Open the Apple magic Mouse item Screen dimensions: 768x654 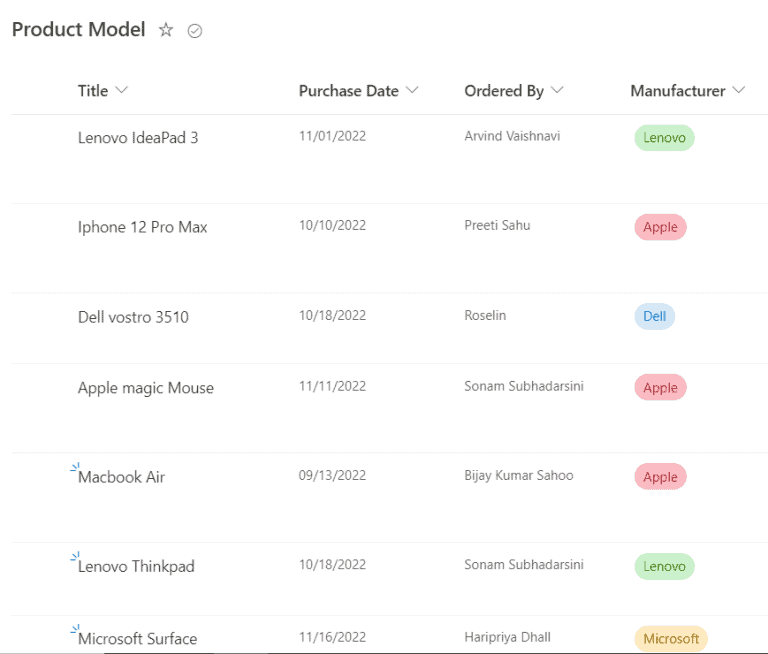click(x=146, y=388)
